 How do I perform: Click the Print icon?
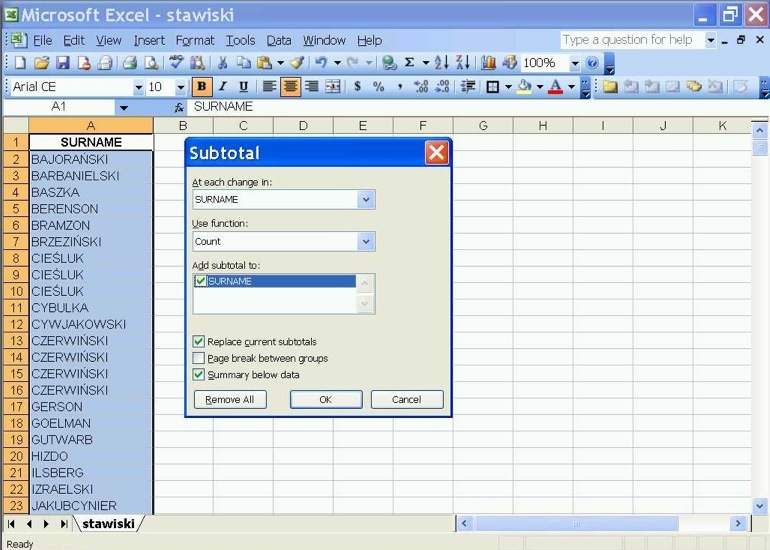[x=130, y=63]
